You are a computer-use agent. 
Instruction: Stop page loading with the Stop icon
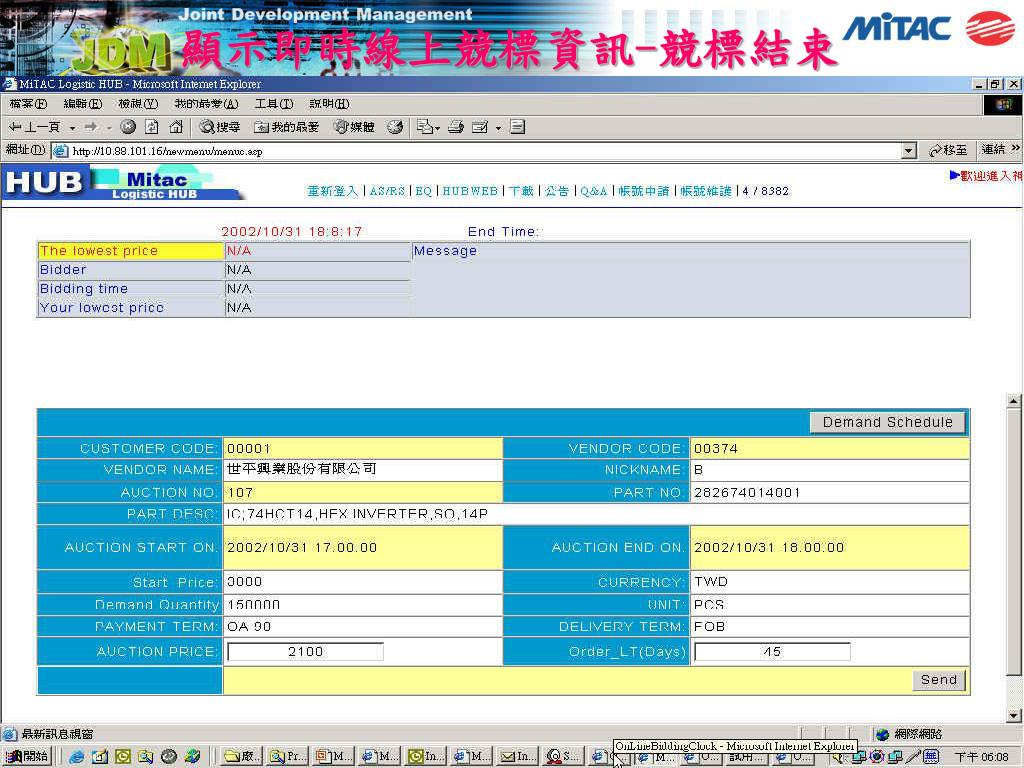pos(128,127)
